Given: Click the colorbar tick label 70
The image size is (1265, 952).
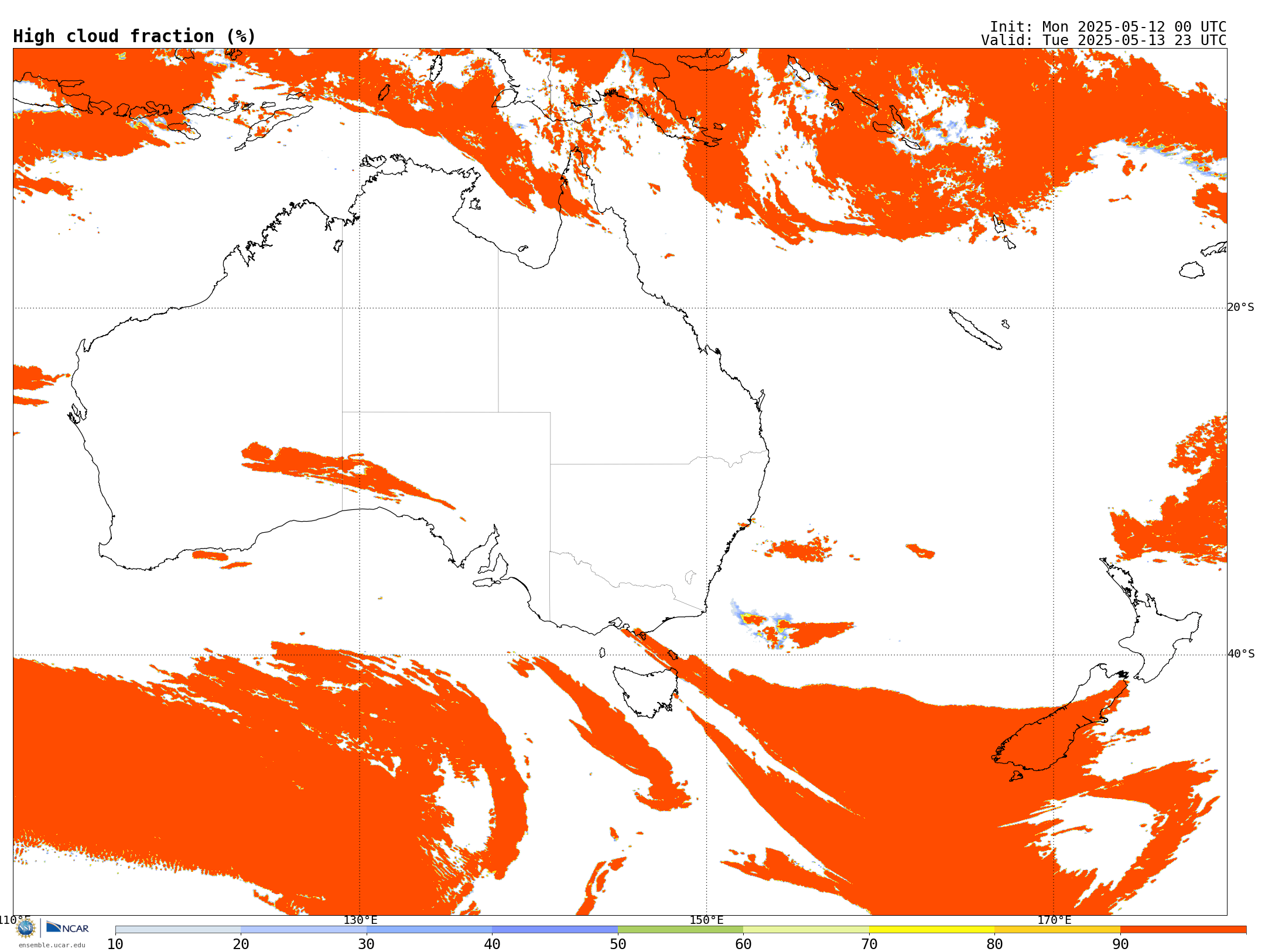Looking at the screenshot, I should 869,944.
